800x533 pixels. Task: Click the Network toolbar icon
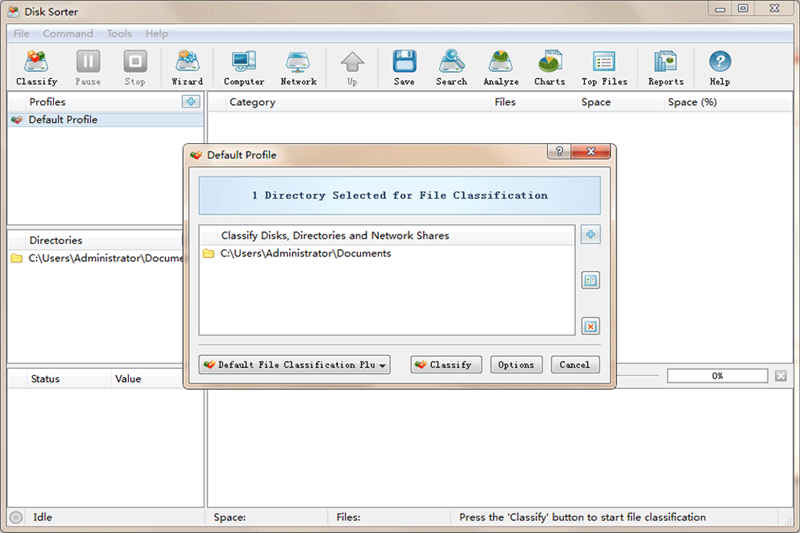(x=298, y=68)
